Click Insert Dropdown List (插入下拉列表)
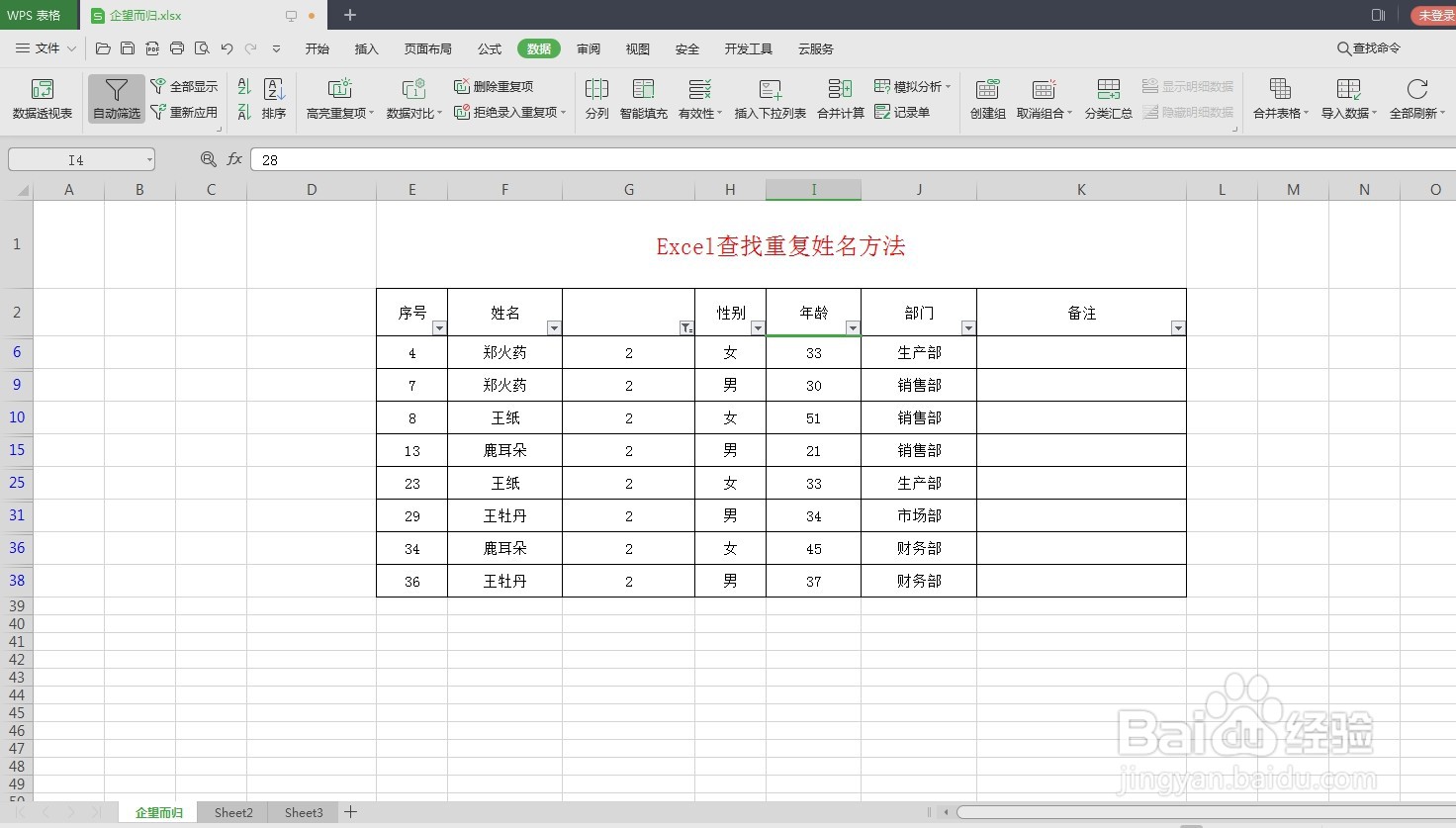1456x828 pixels. tap(770, 100)
